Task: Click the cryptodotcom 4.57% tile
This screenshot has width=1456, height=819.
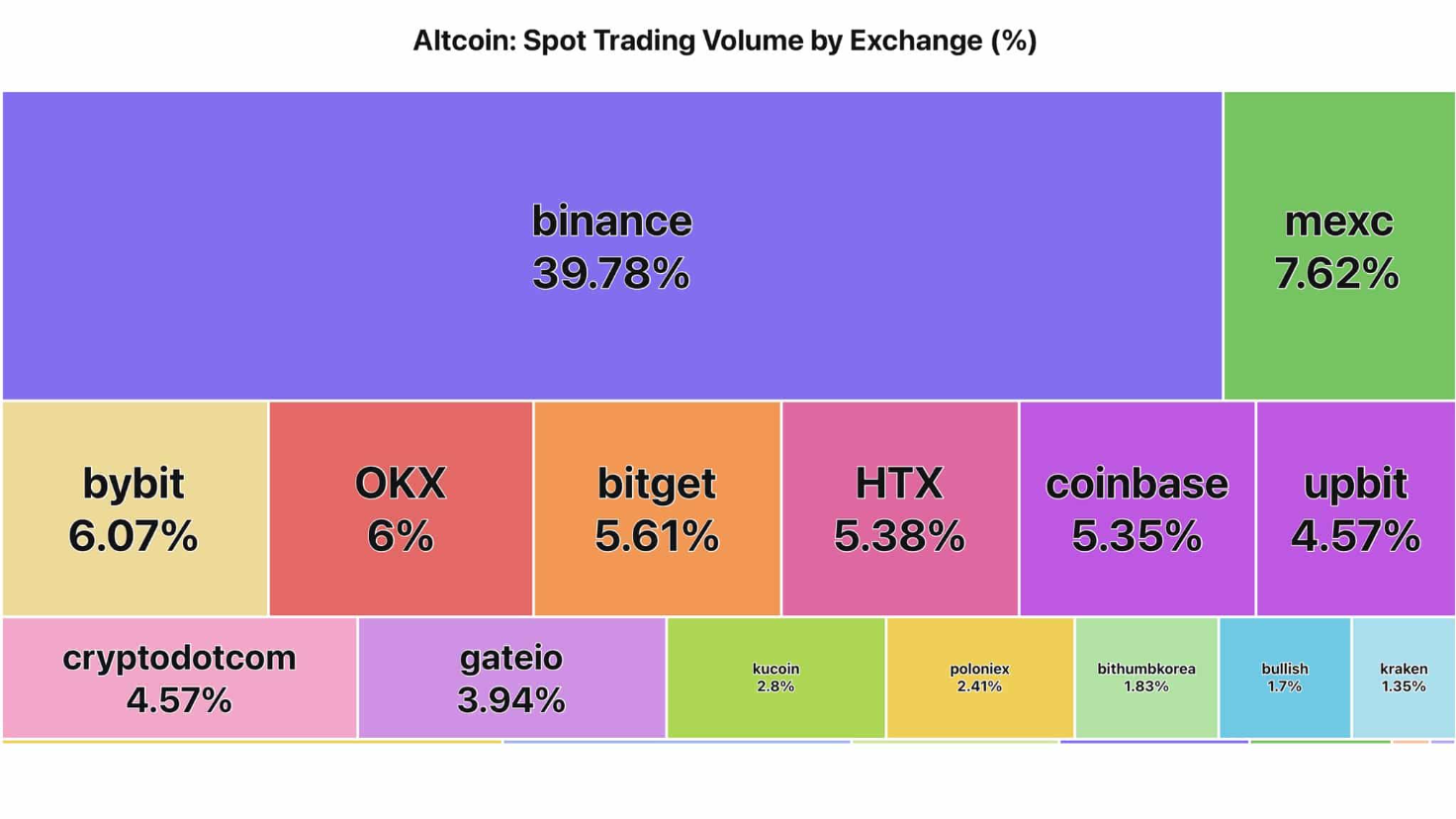Action: click(179, 678)
